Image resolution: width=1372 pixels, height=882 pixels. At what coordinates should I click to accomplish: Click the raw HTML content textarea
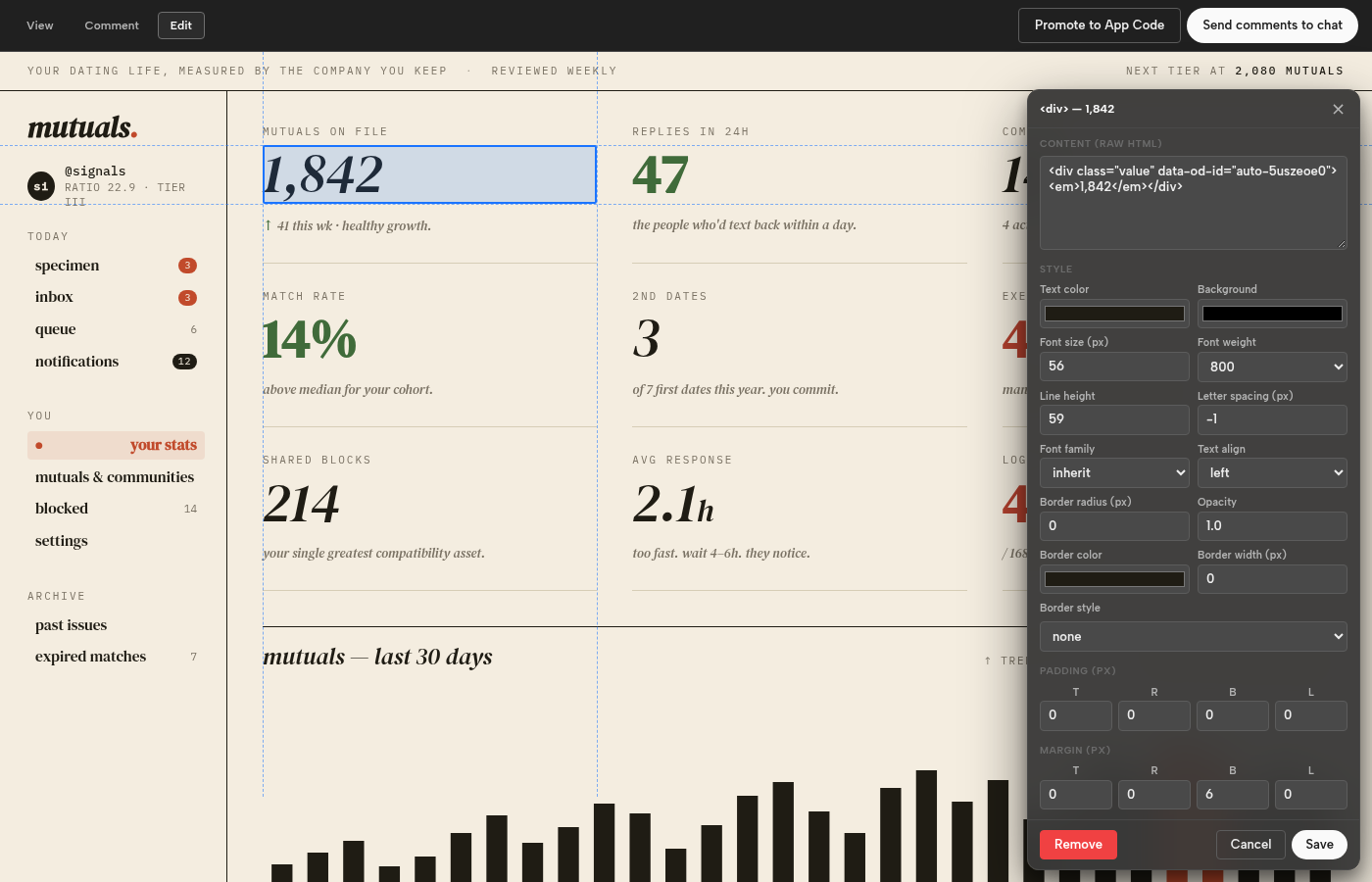click(1194, 203)
